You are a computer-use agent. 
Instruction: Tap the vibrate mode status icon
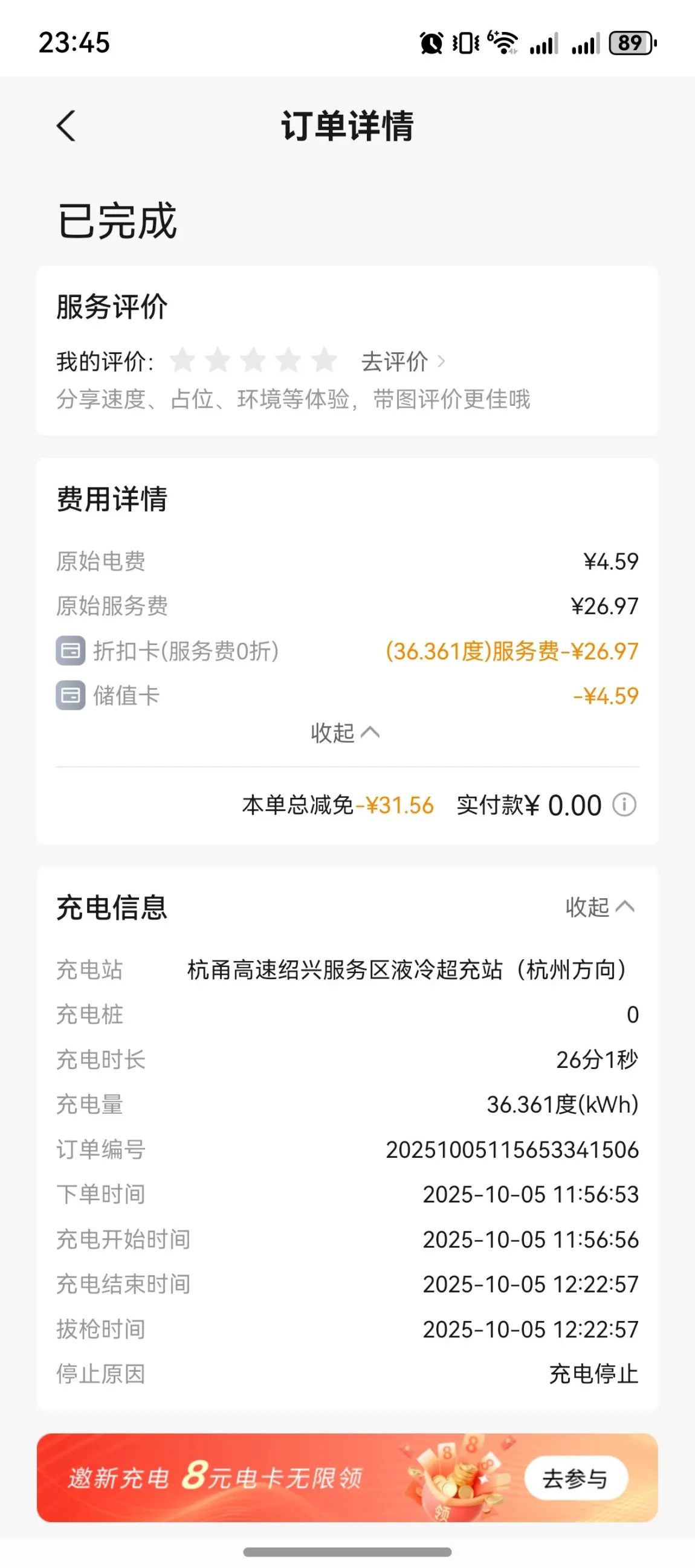466,43
